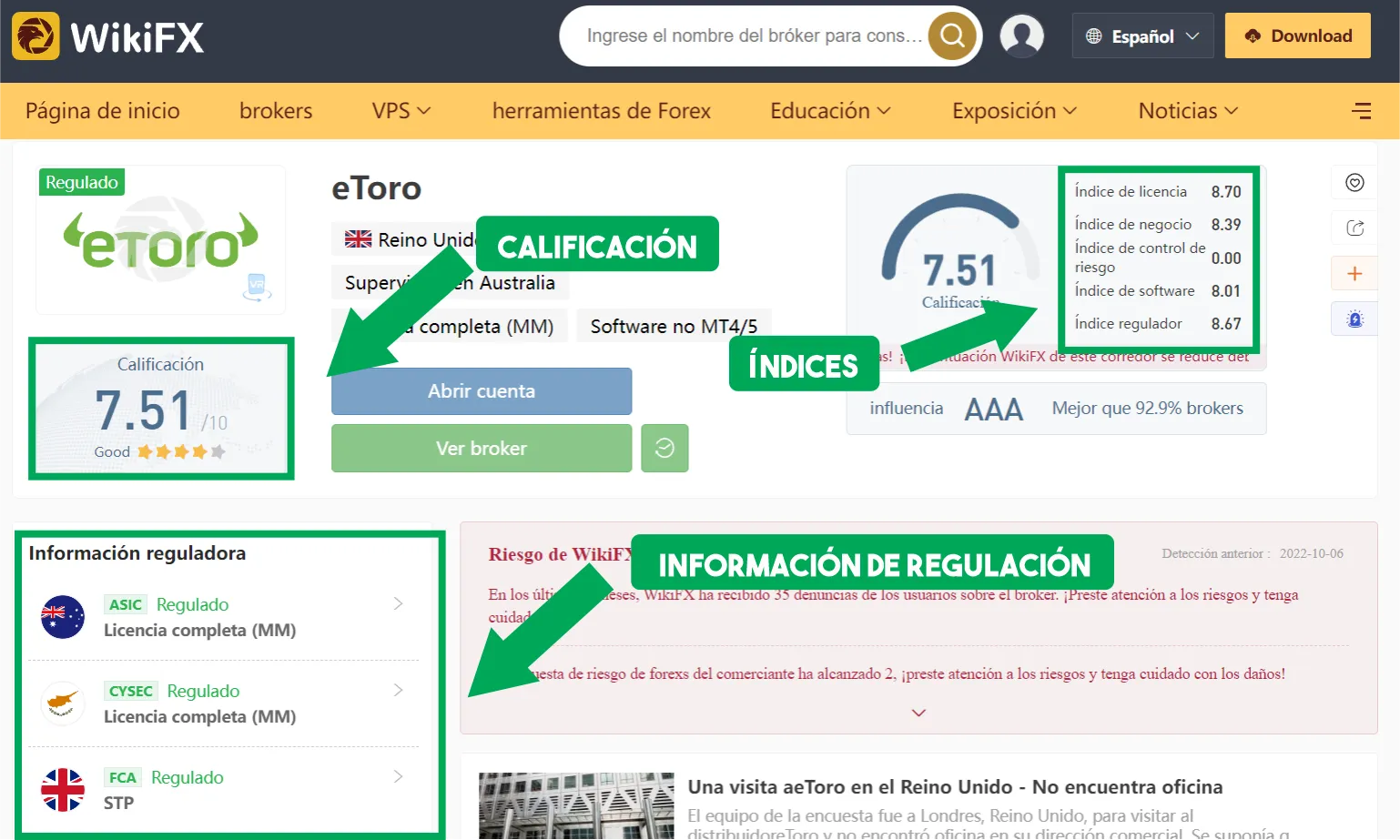Click the favorite heart icon on right sidebar
This screenshot has width=1400, height=840.
pos(1354,183)
